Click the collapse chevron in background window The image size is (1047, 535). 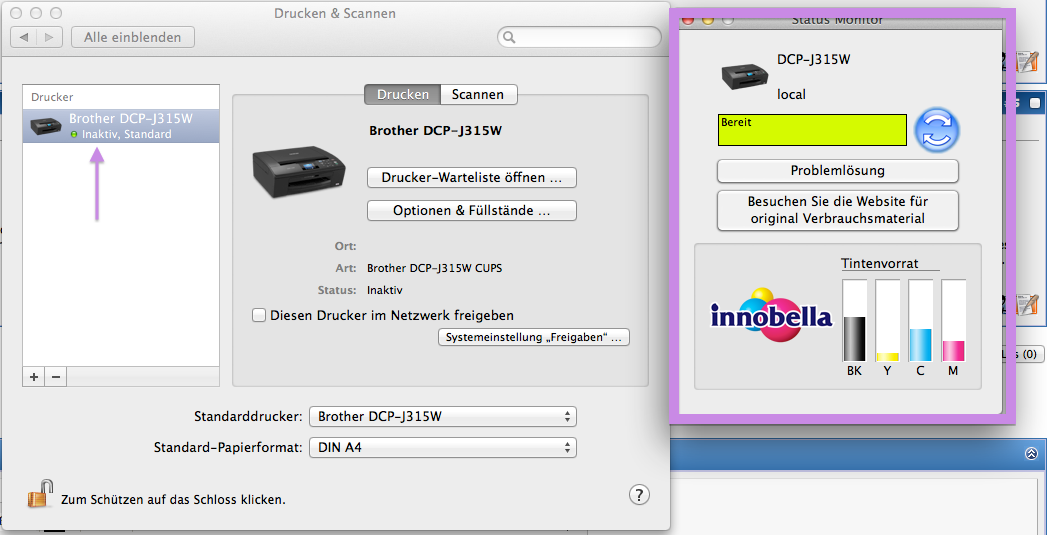1032,454
